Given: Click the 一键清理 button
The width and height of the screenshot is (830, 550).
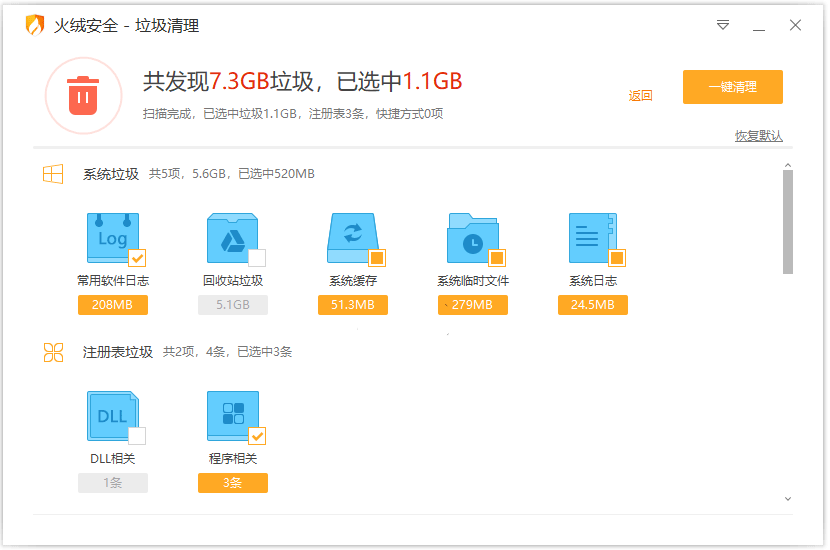Looking at the screenshot, I should (733, 87).
